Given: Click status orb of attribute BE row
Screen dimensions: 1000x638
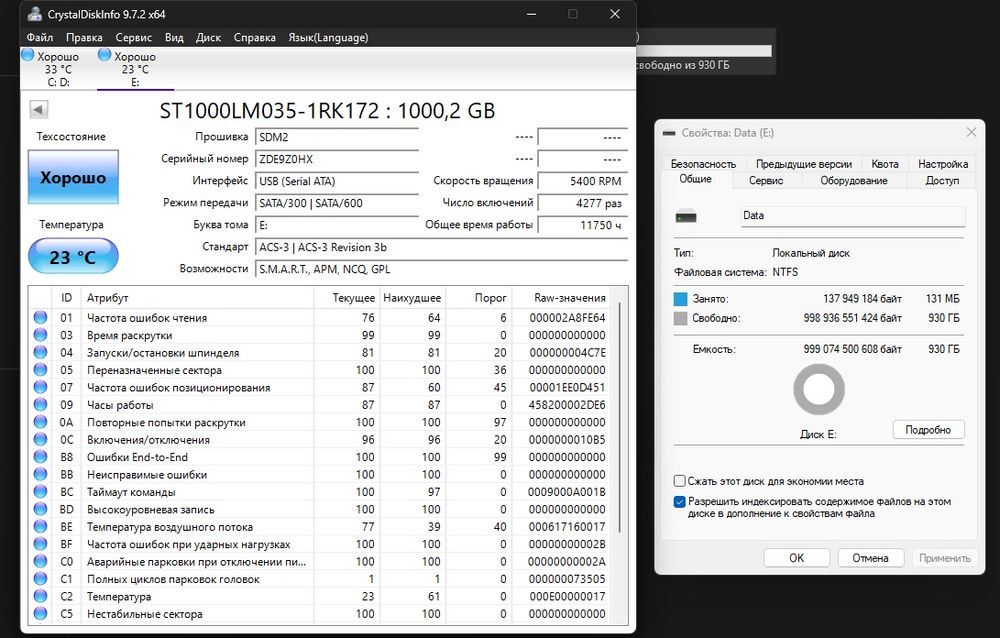Looking at the screenshot, I should coord(40,526).
